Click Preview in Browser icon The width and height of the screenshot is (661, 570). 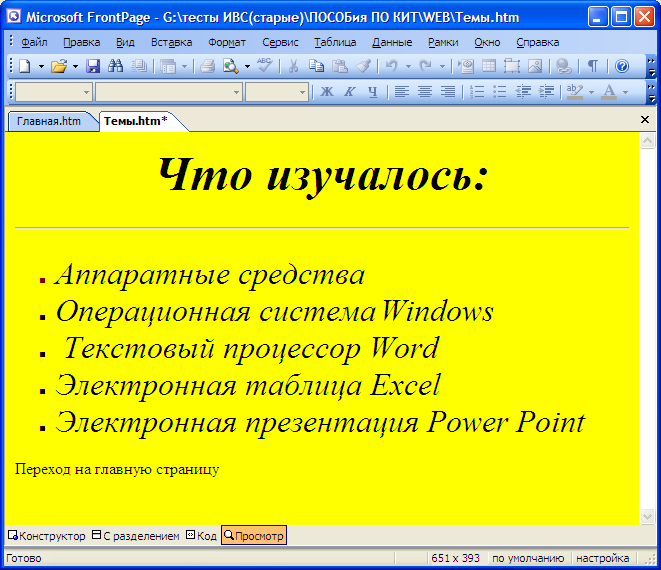click(231, 66)
